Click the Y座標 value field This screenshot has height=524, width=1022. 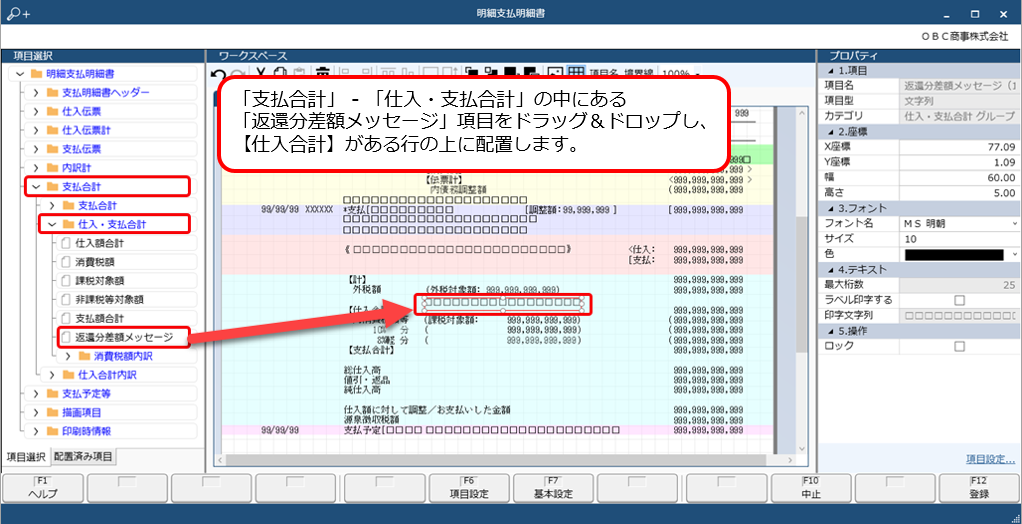click(x=959, y=162)
